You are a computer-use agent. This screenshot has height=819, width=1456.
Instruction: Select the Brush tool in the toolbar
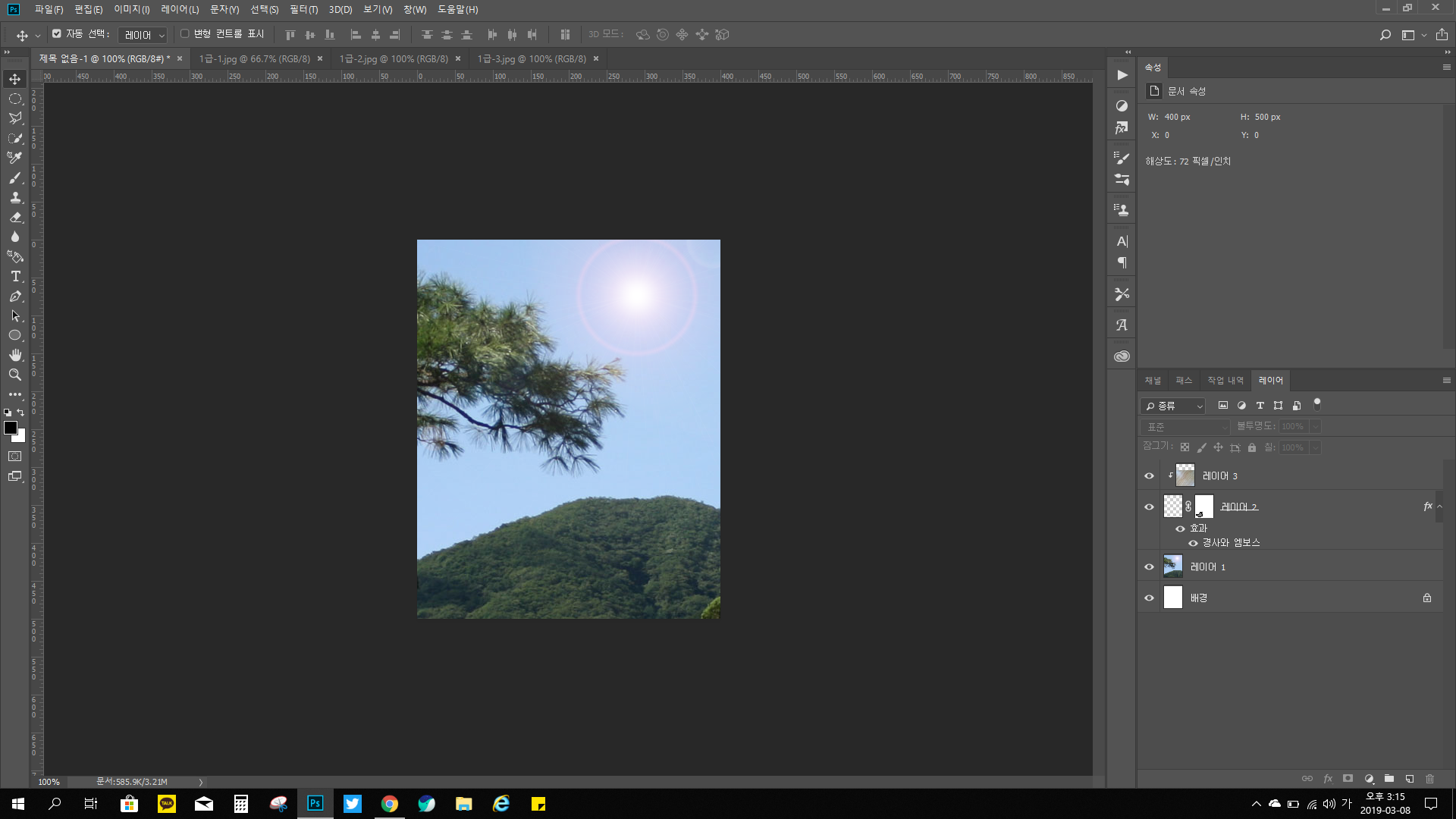[15, 177]
